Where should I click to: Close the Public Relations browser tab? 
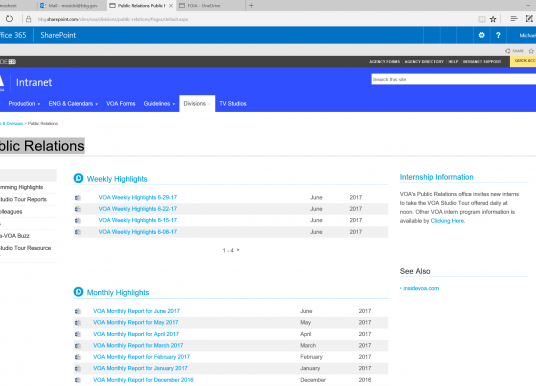click(x=171, y=6)
